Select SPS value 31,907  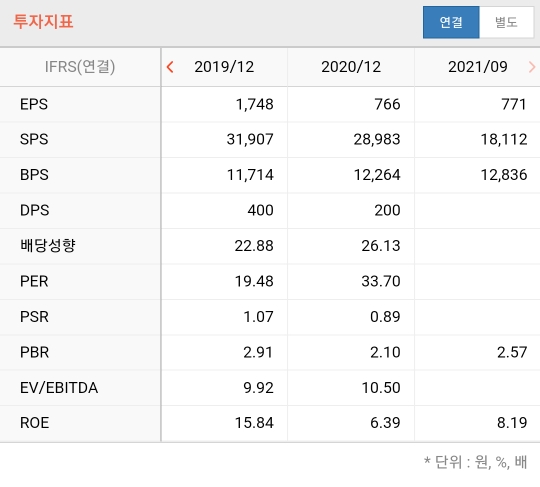click(250, 140)
